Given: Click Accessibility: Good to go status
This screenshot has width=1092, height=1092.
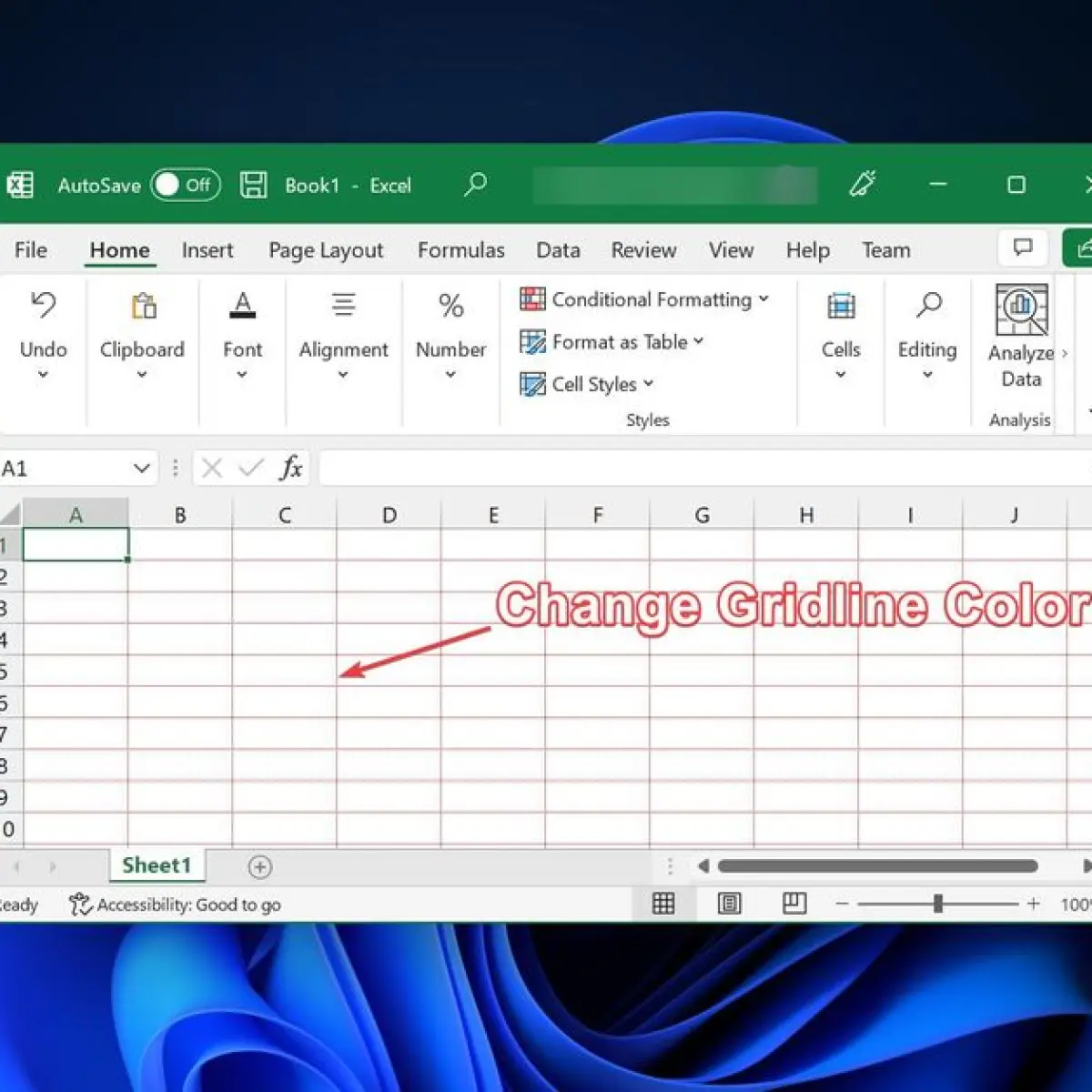Looking at the screenshot, I should 175,905.
